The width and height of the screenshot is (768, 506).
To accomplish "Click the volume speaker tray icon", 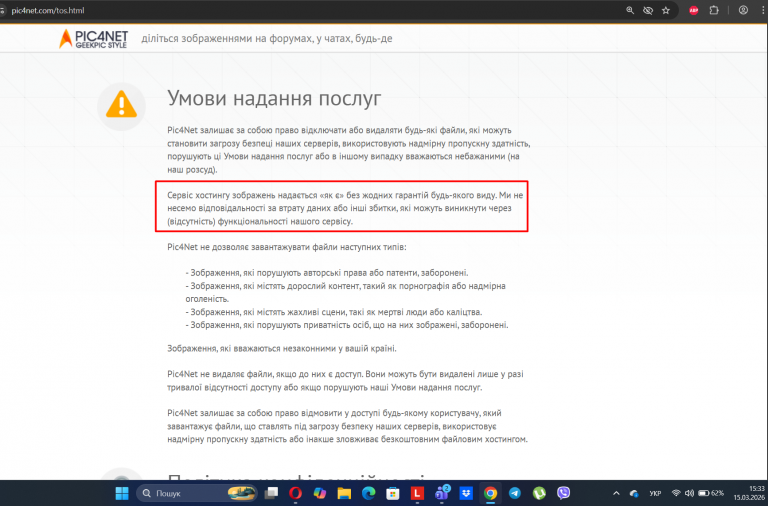I will coord(689,493).
